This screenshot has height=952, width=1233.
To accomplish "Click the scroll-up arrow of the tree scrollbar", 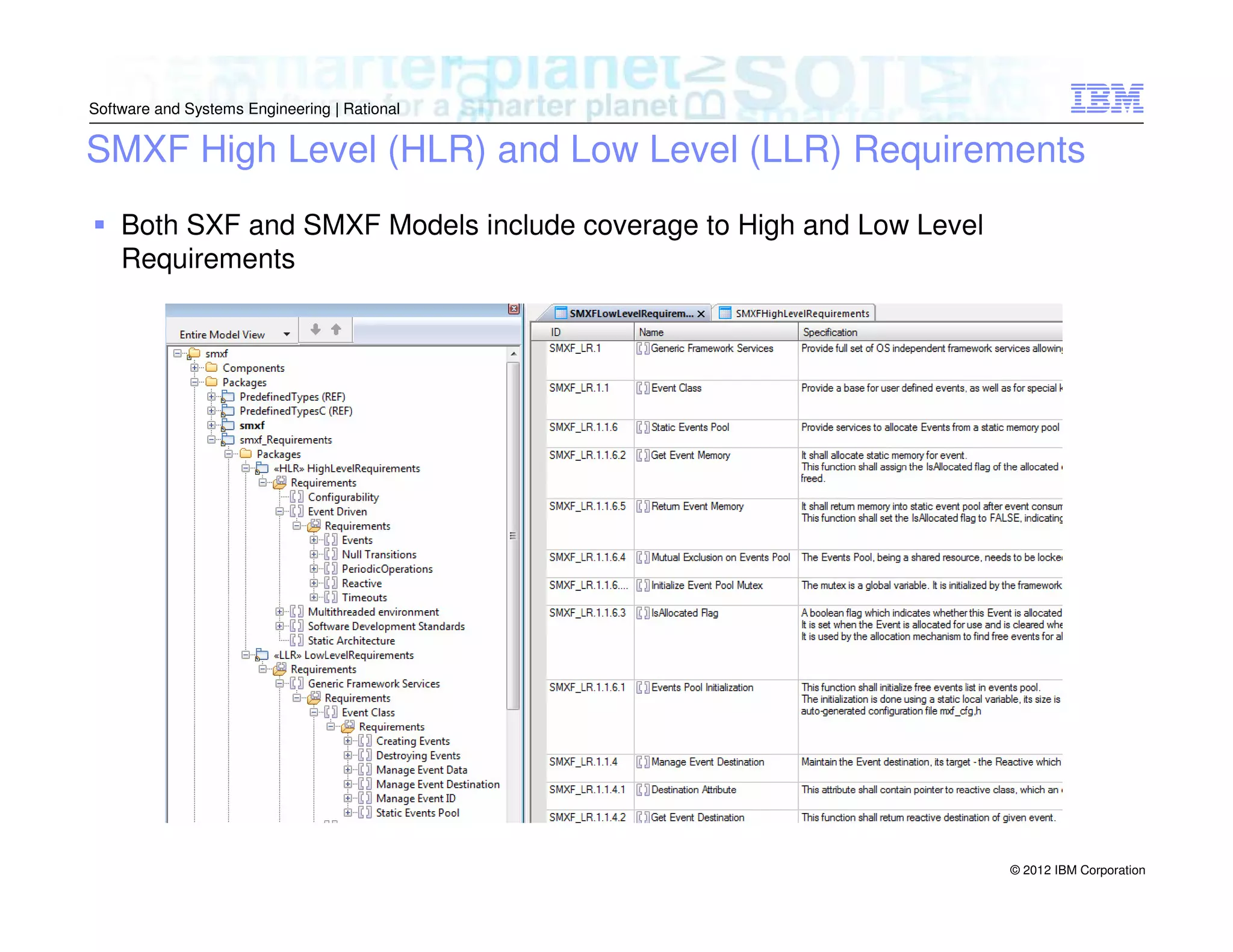I will pos(513,354).
